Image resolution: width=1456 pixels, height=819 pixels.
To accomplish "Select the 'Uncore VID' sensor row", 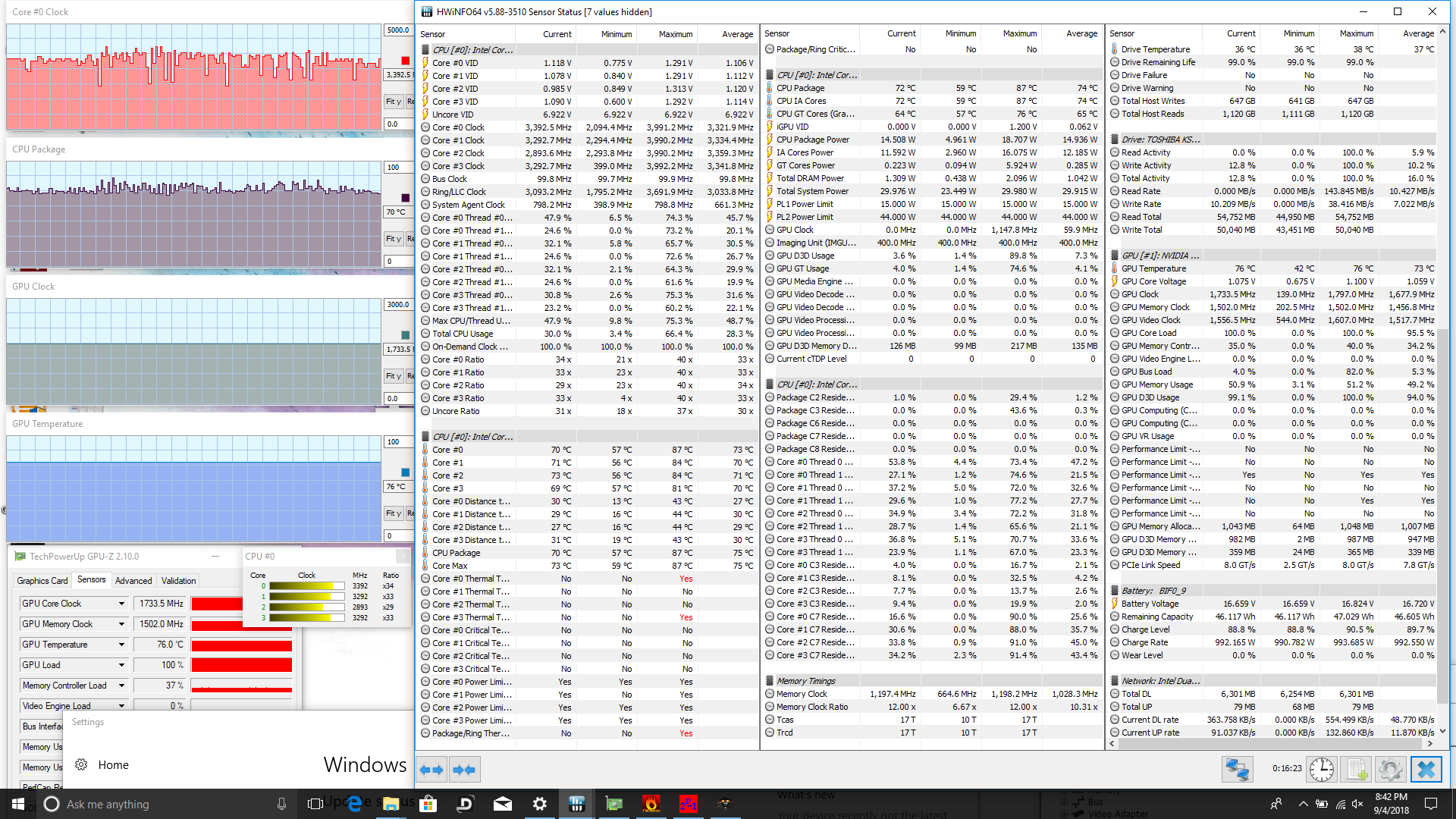I will click(x=588, y=115).
